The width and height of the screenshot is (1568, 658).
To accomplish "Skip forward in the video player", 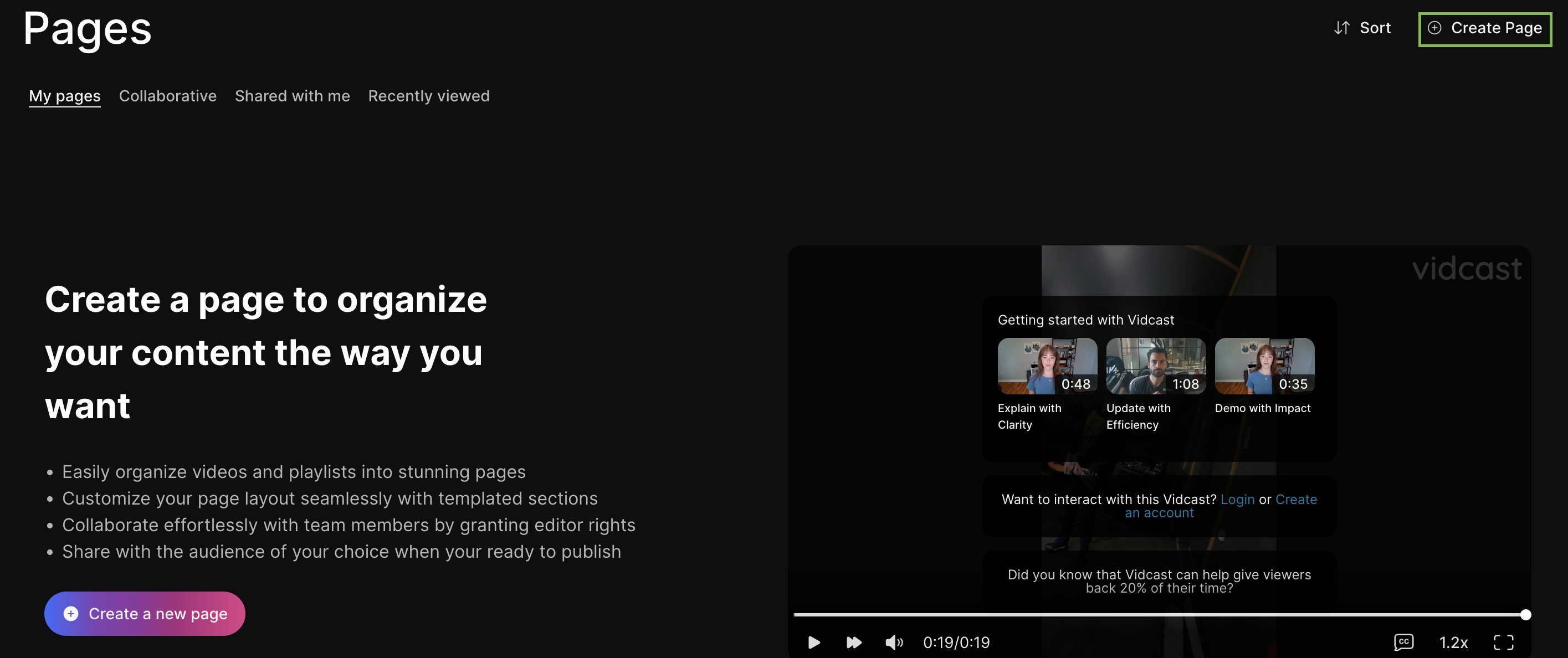I will tap(854, 642).
